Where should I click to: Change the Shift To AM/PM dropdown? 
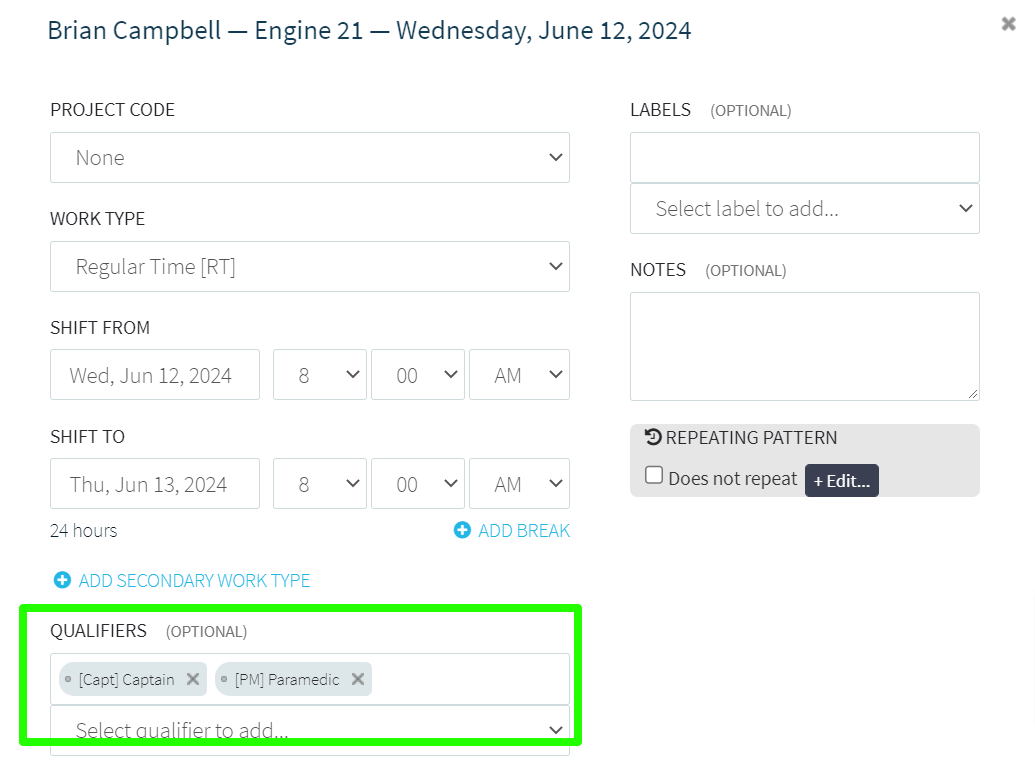click(x=519, y=484)
